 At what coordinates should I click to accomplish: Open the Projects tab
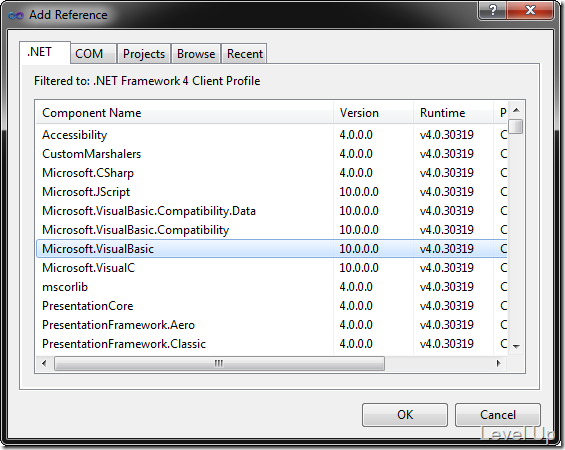(x=144, y=54)
